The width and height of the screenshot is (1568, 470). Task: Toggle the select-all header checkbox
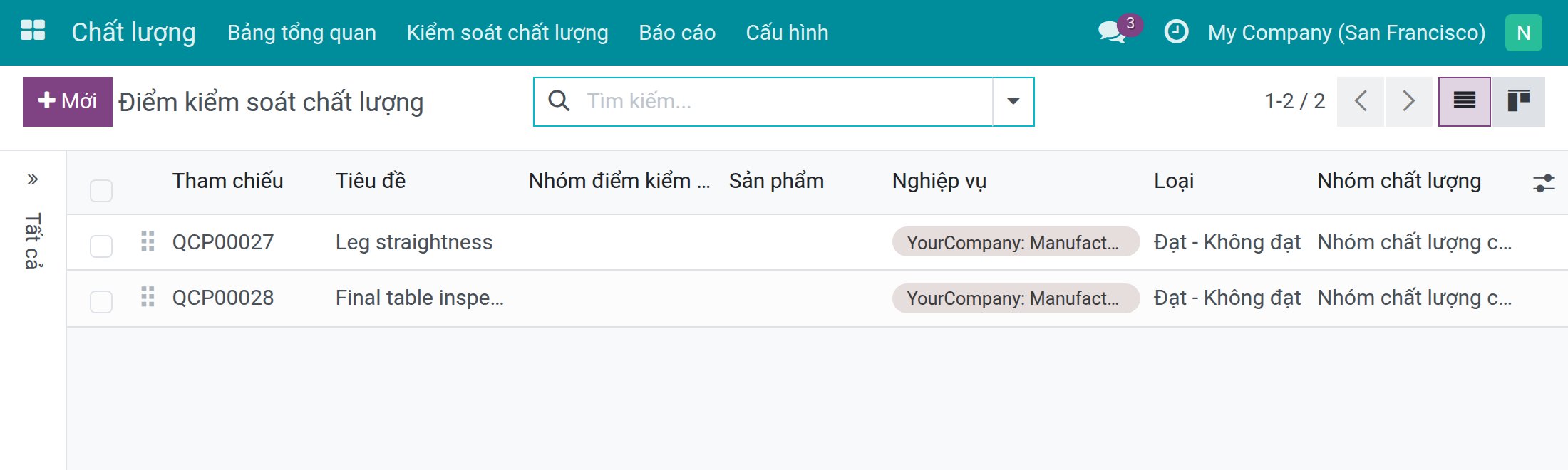pyautogui.click(x=101, y=191)
